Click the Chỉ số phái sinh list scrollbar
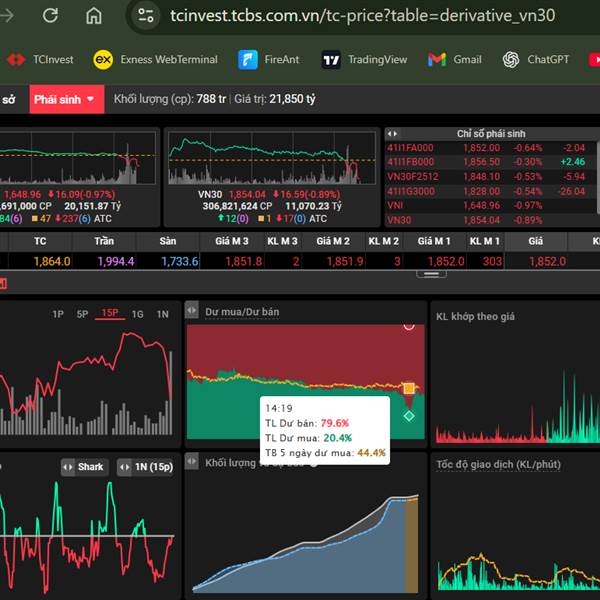 [x=598, y=177]
